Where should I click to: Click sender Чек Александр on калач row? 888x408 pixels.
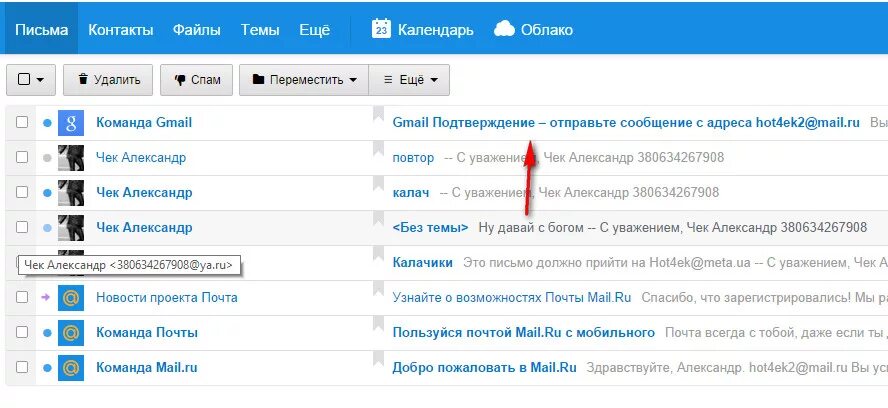(x=144, y=193)
